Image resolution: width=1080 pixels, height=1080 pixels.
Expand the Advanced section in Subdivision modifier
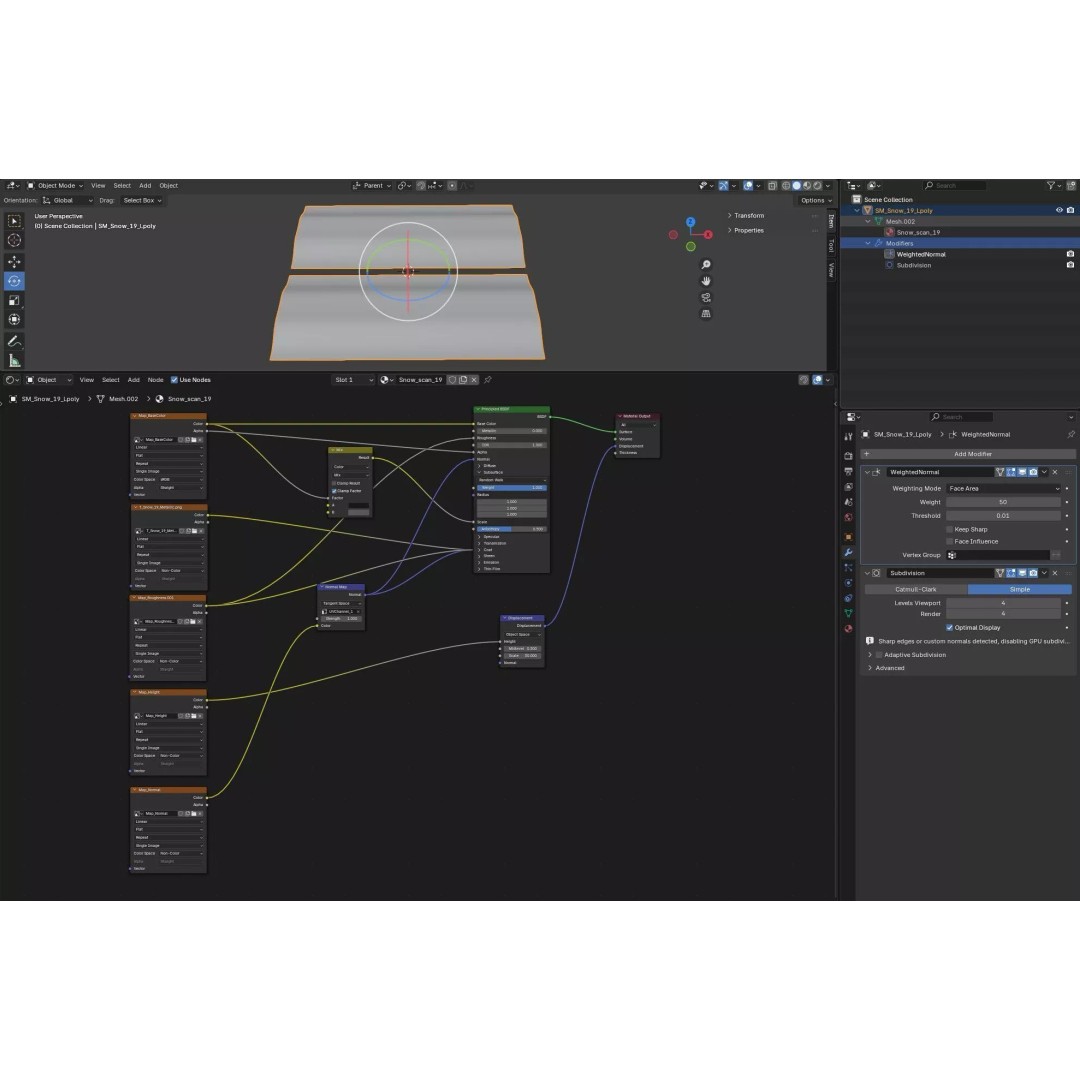888,668
